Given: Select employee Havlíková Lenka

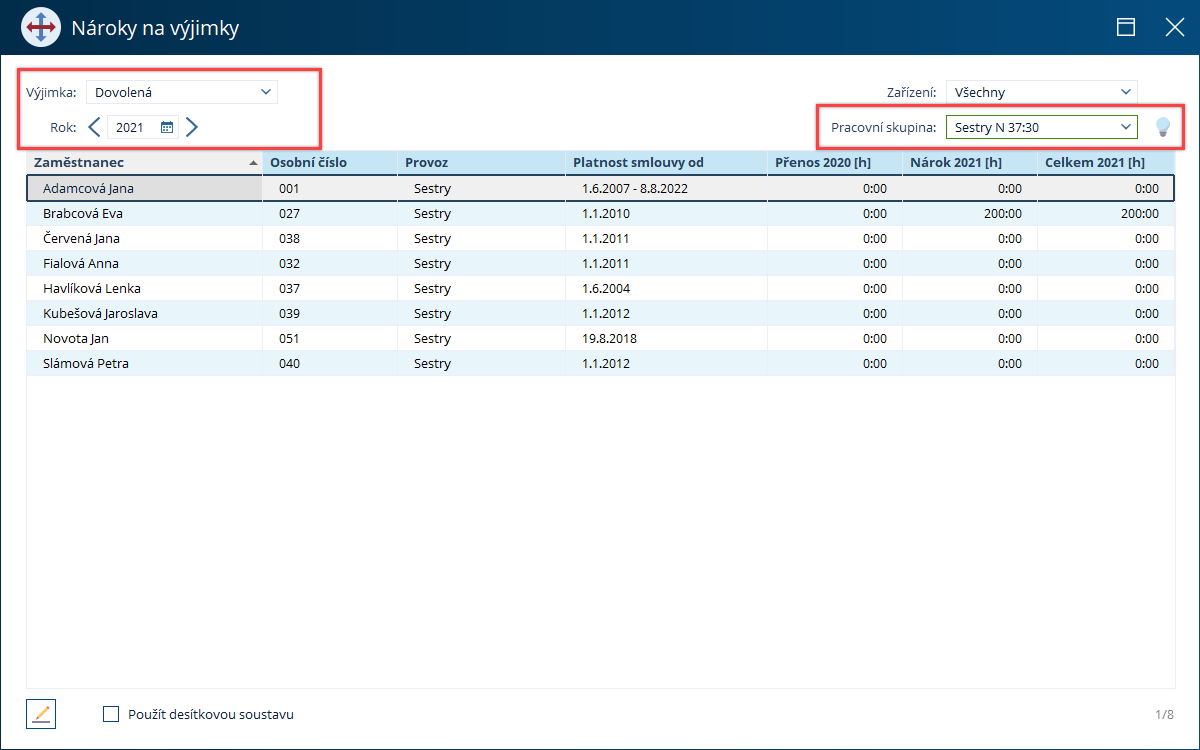Looking at the screenshot, I should (x=90, y=288).
